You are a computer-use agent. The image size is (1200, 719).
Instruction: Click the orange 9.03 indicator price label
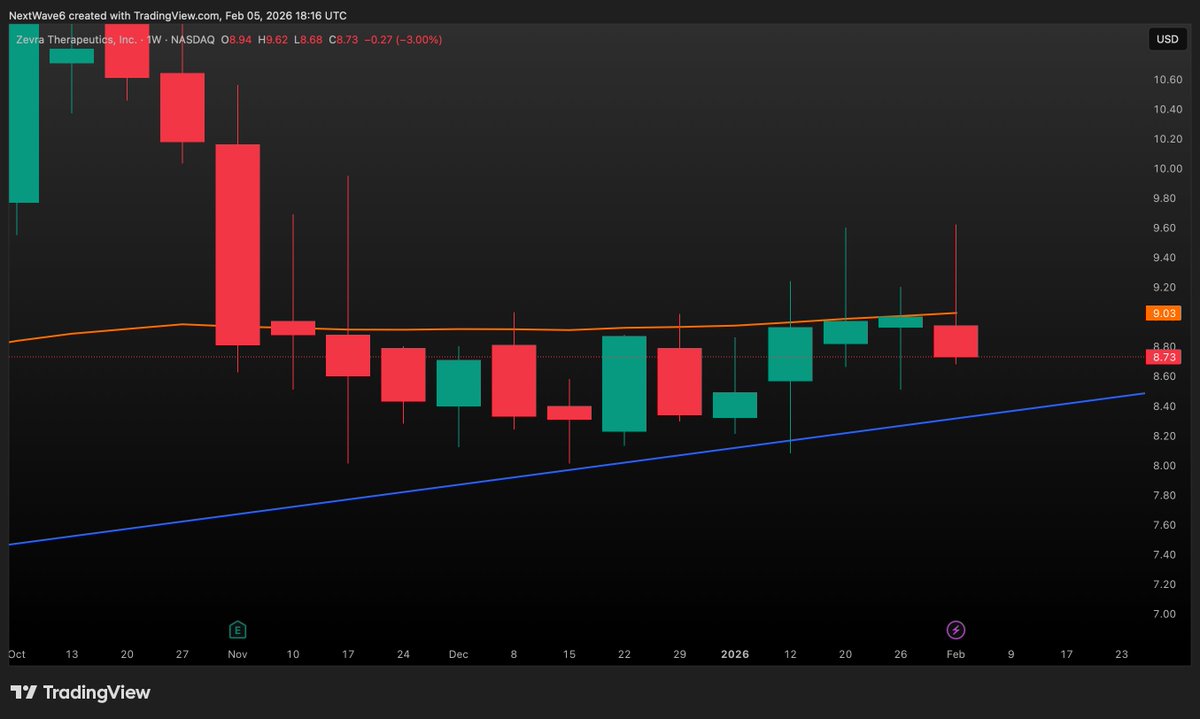coord(1163,313)
